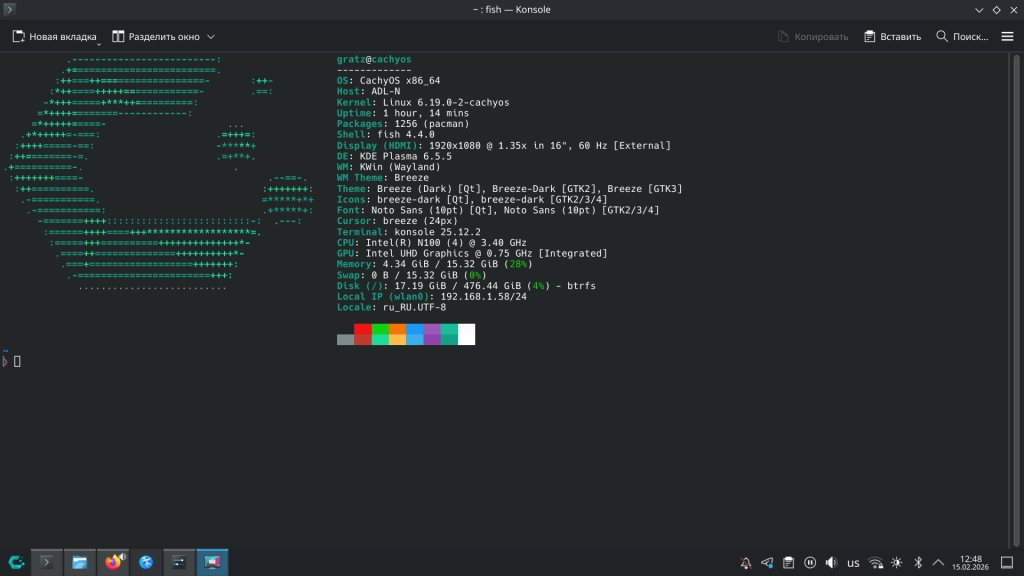Open Dolphin file manager in taskbar
1024x576 pixels.
pos(80,562)
